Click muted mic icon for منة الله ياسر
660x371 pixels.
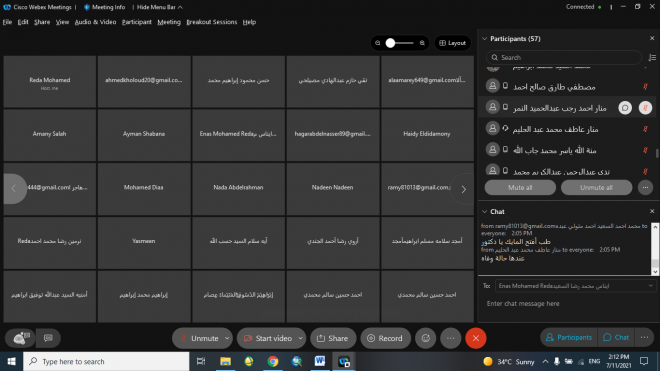[645, 150]
